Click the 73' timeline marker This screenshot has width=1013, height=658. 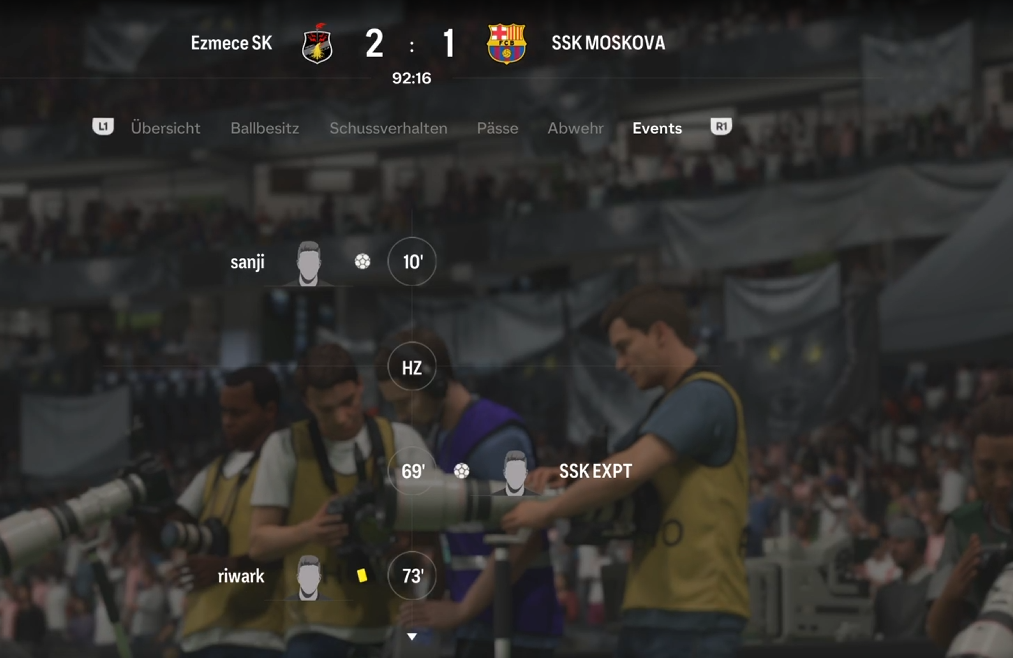pyautogui.click(x=412, y=575)
